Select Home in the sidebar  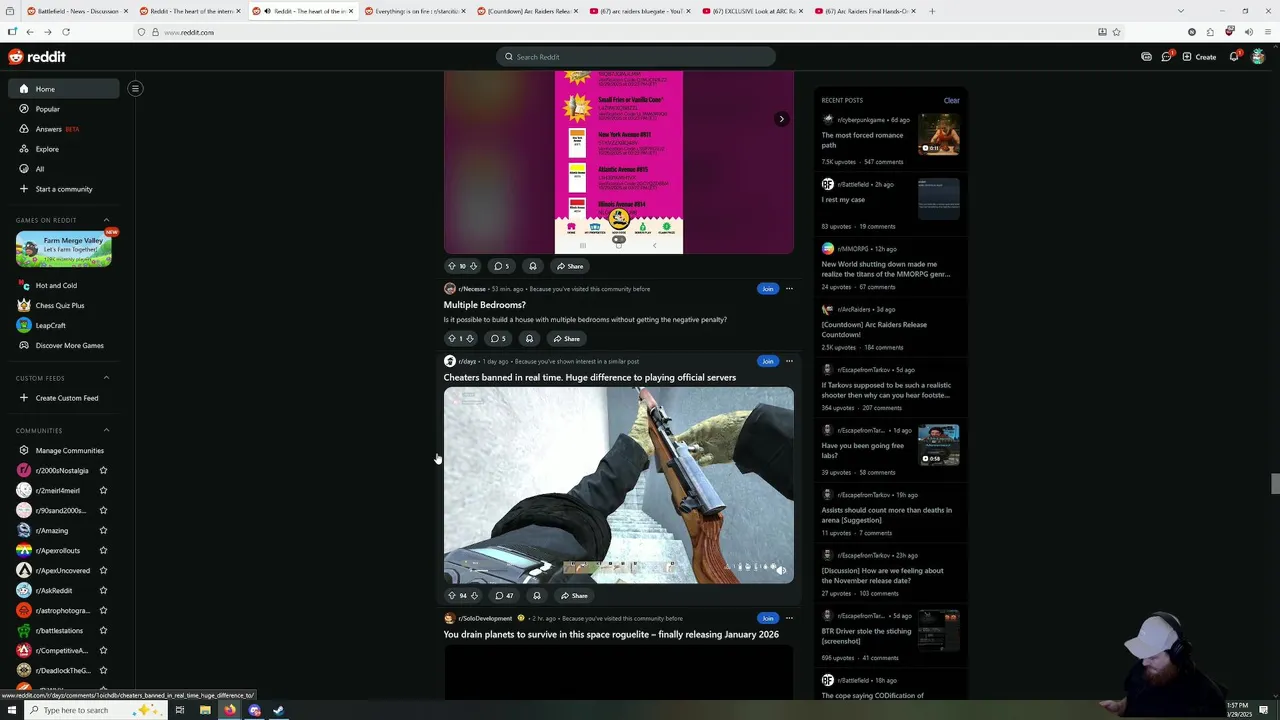(x=64, y=89)
